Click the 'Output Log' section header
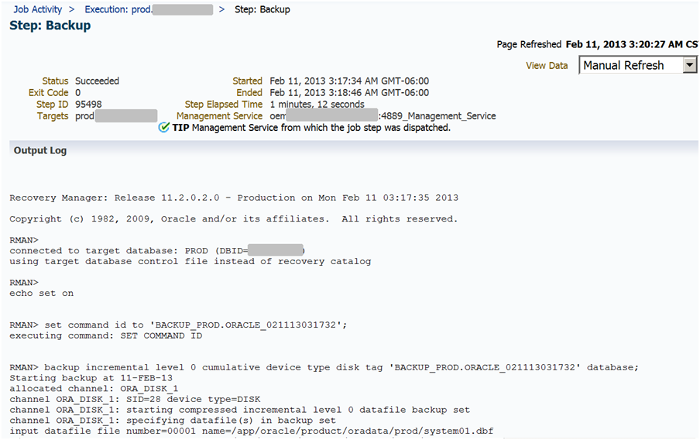Screen dimensions: 700x440 (x=40, y=150)
